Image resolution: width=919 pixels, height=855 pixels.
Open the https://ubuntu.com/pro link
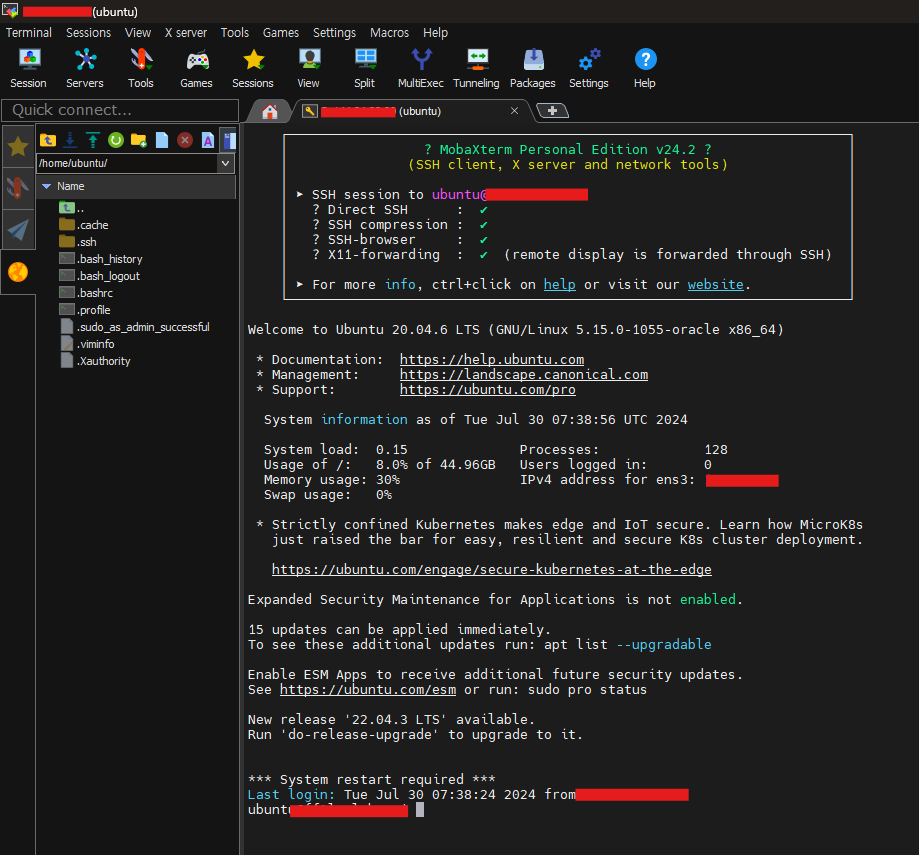[488, 390]
